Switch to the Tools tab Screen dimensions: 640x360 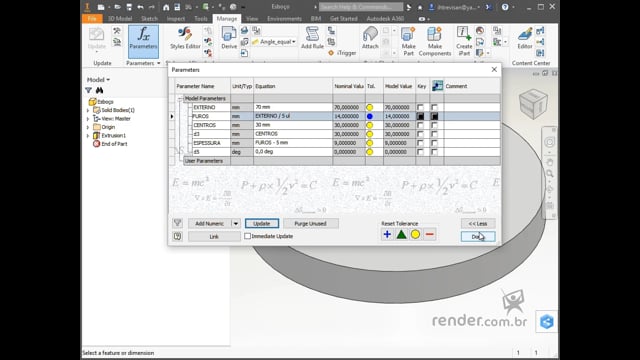(201, 19)
